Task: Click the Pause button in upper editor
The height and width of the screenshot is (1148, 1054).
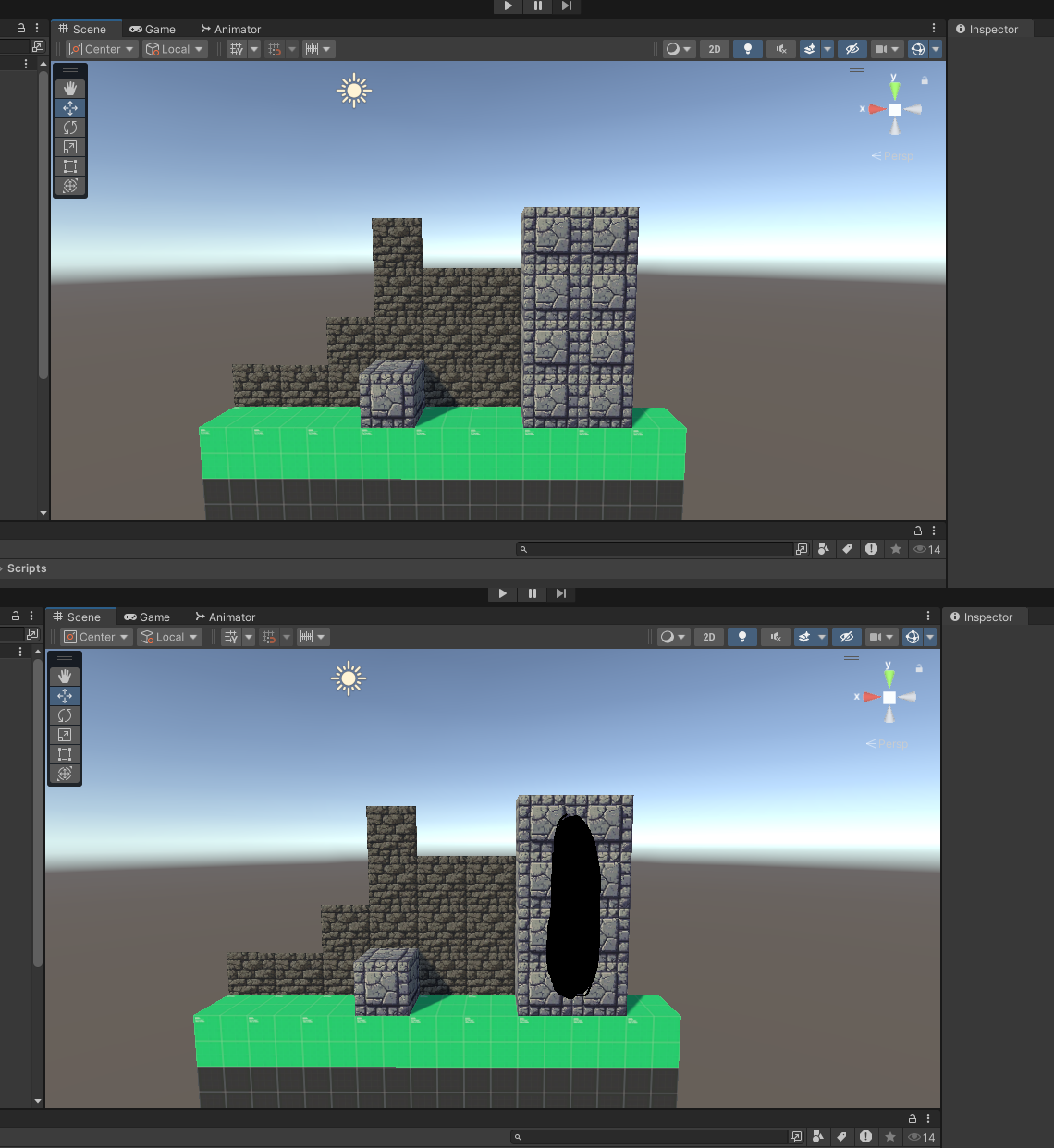Action: [x=538, y=6]
